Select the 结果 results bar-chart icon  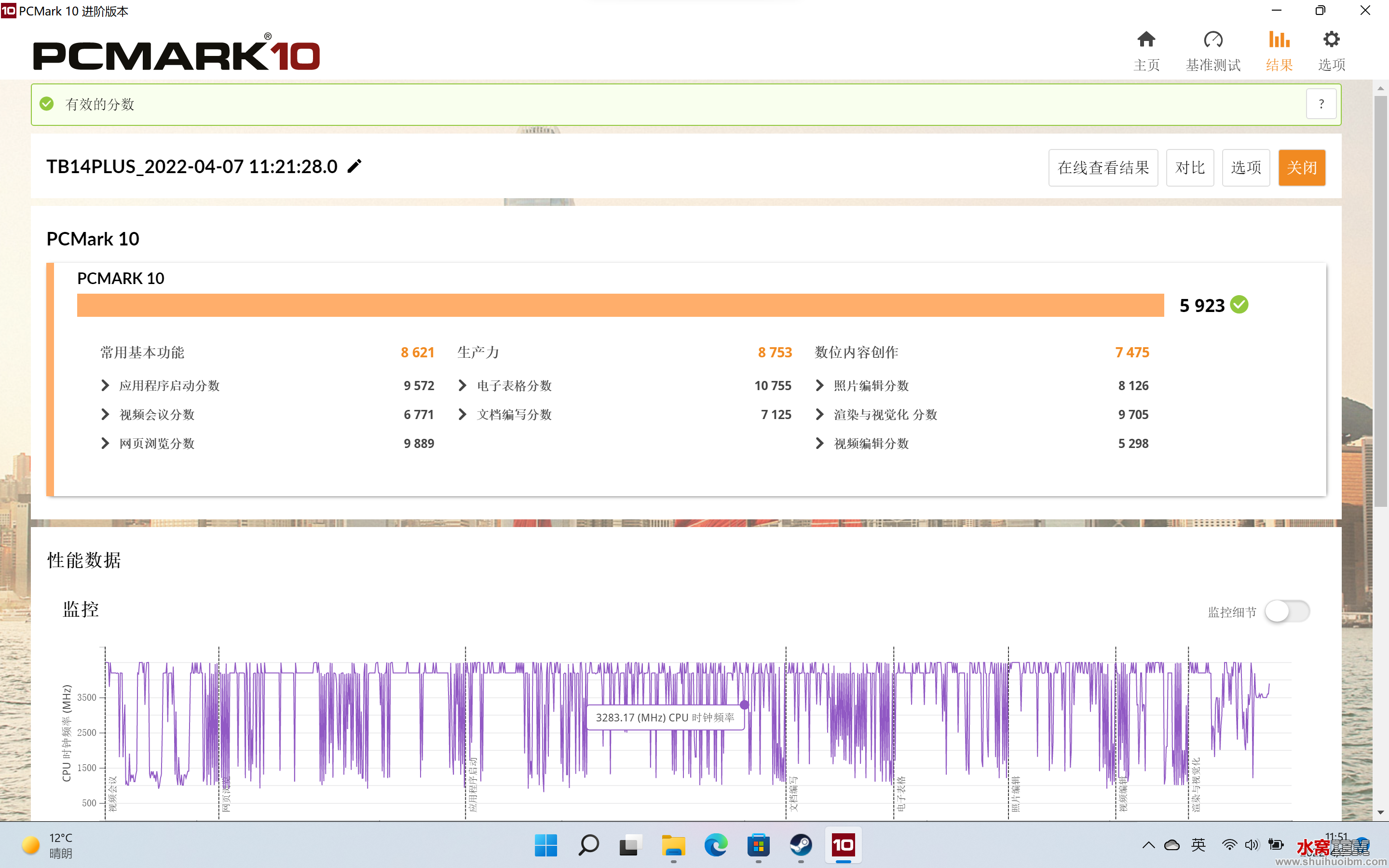click(1279, 40)
